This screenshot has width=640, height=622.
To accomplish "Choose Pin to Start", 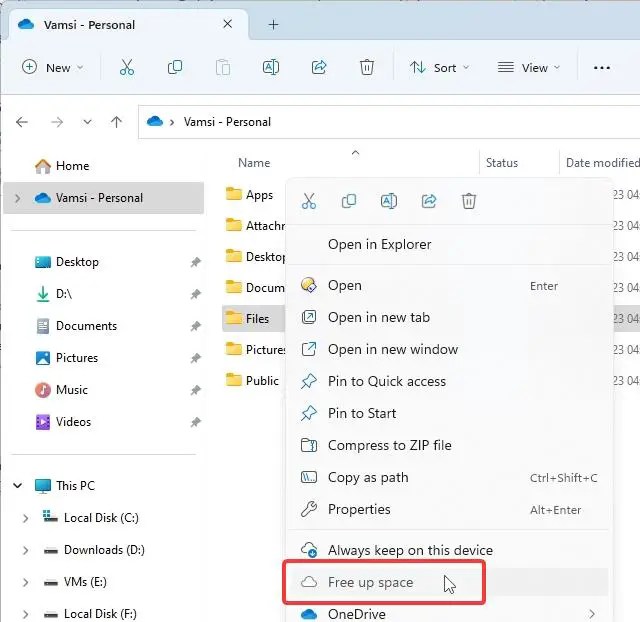I will coord(449,413).
